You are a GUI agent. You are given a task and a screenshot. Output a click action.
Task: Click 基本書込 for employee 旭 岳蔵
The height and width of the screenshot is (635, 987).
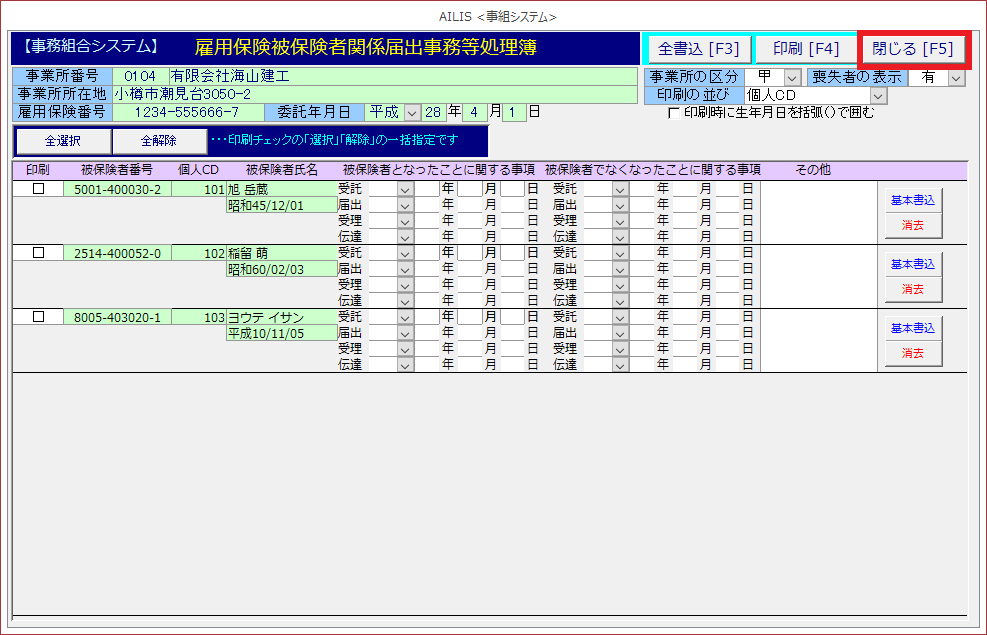coord(912,200)
